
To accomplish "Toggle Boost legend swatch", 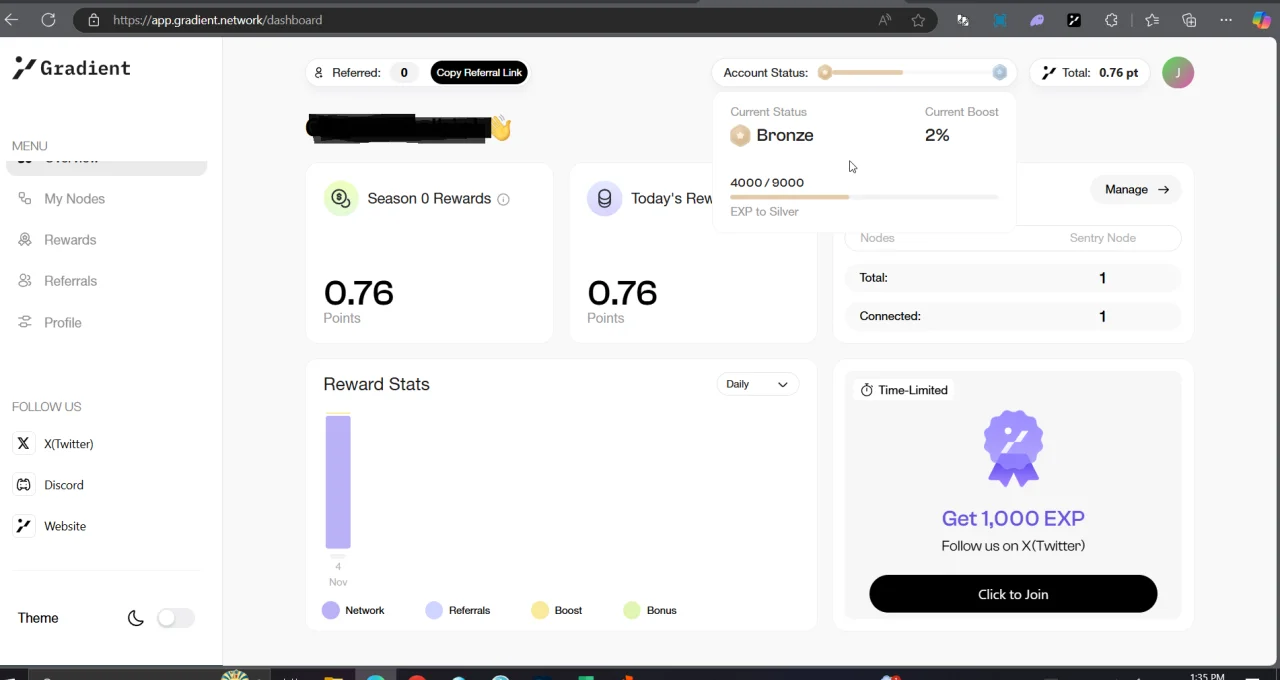I will [540, 610].
